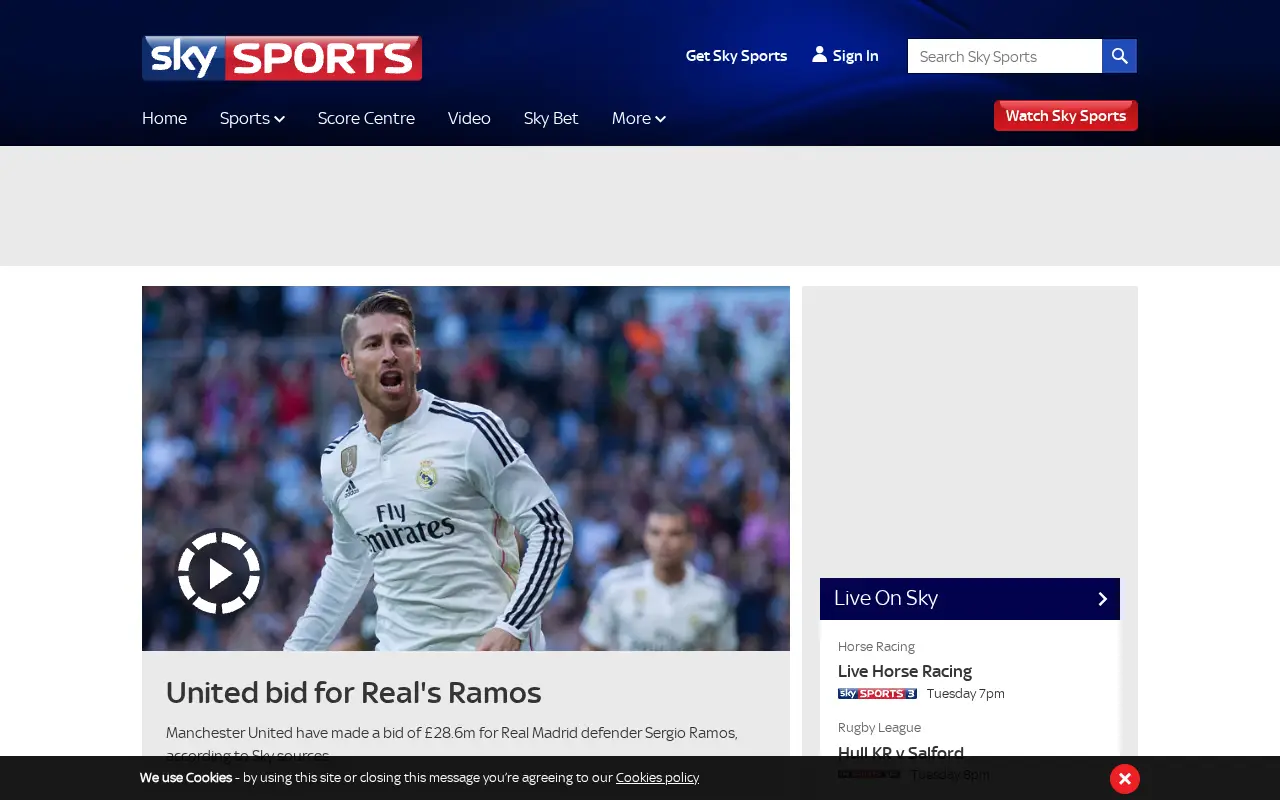Go to Home in navigation

(164, 118)
